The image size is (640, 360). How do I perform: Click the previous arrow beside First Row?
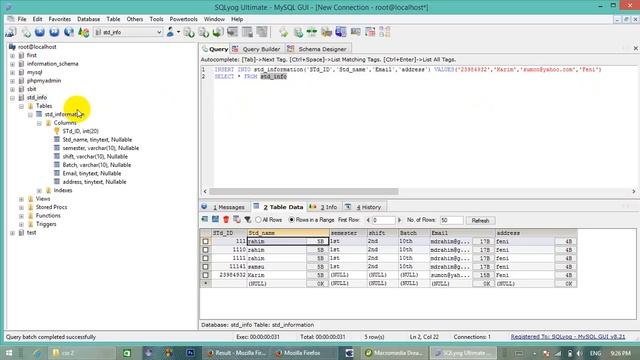click(368, 220)
